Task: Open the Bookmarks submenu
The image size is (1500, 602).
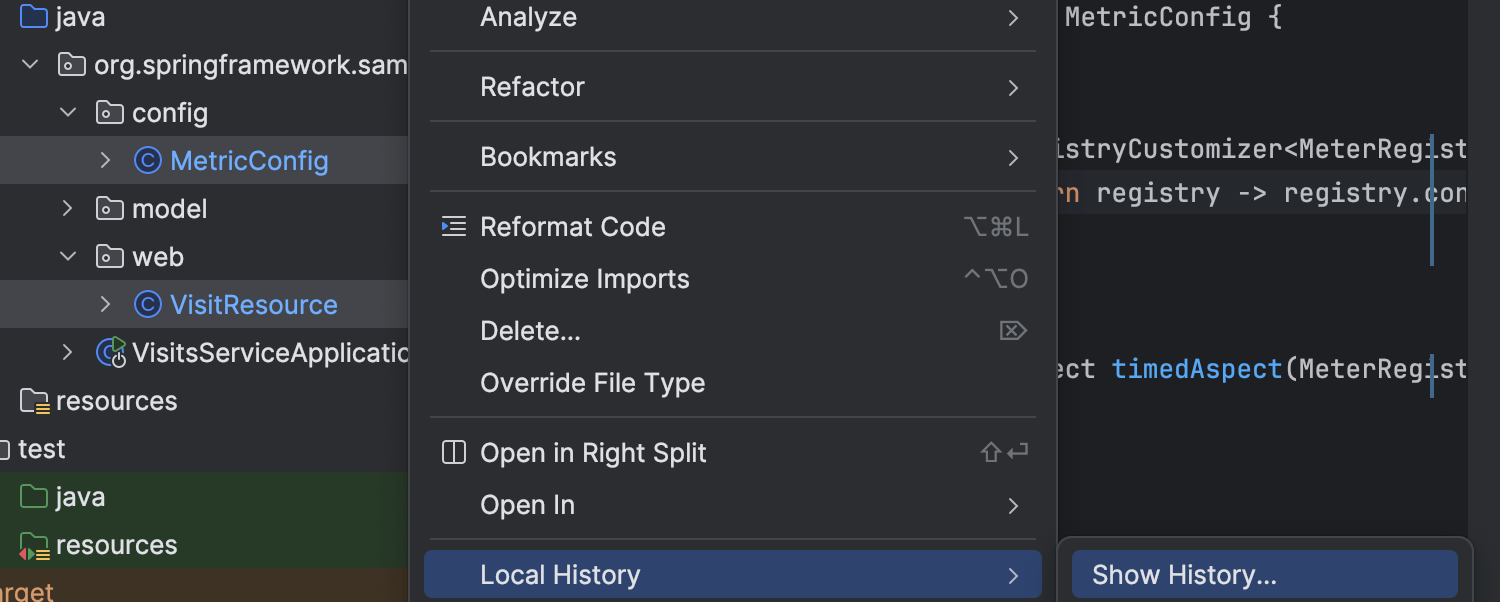Action: (732, 157)
